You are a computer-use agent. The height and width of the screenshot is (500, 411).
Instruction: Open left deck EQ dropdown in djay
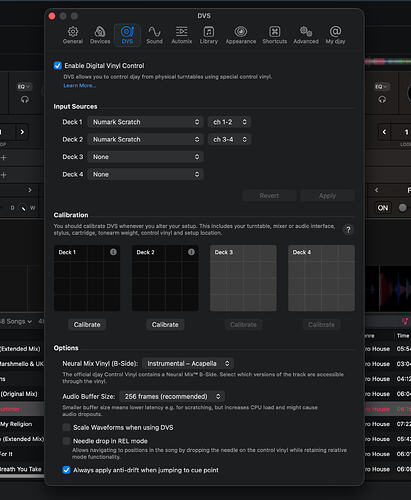point(24,87)
